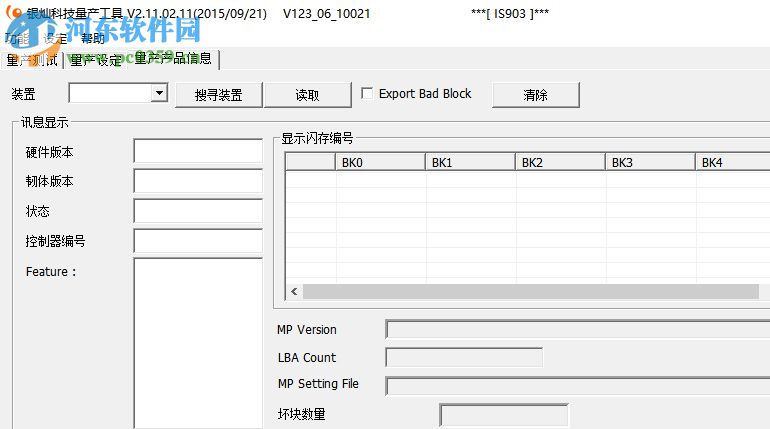The width and height of the screenshot is (770, 429).
Task: Select the 量产产品信息 tab
Action: 173,58
